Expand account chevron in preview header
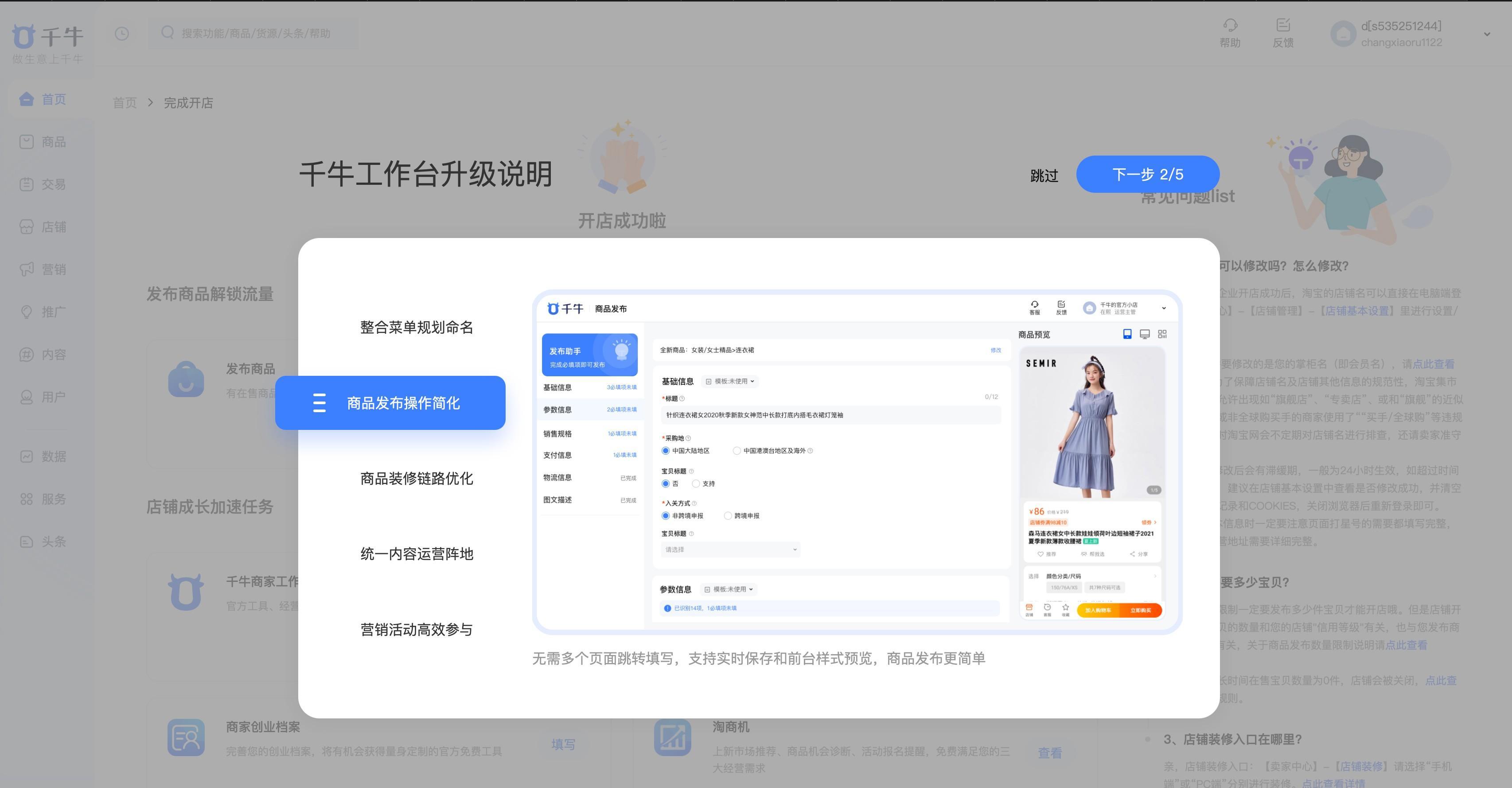Viewport: 1512px width, 788px height. 1163,308
